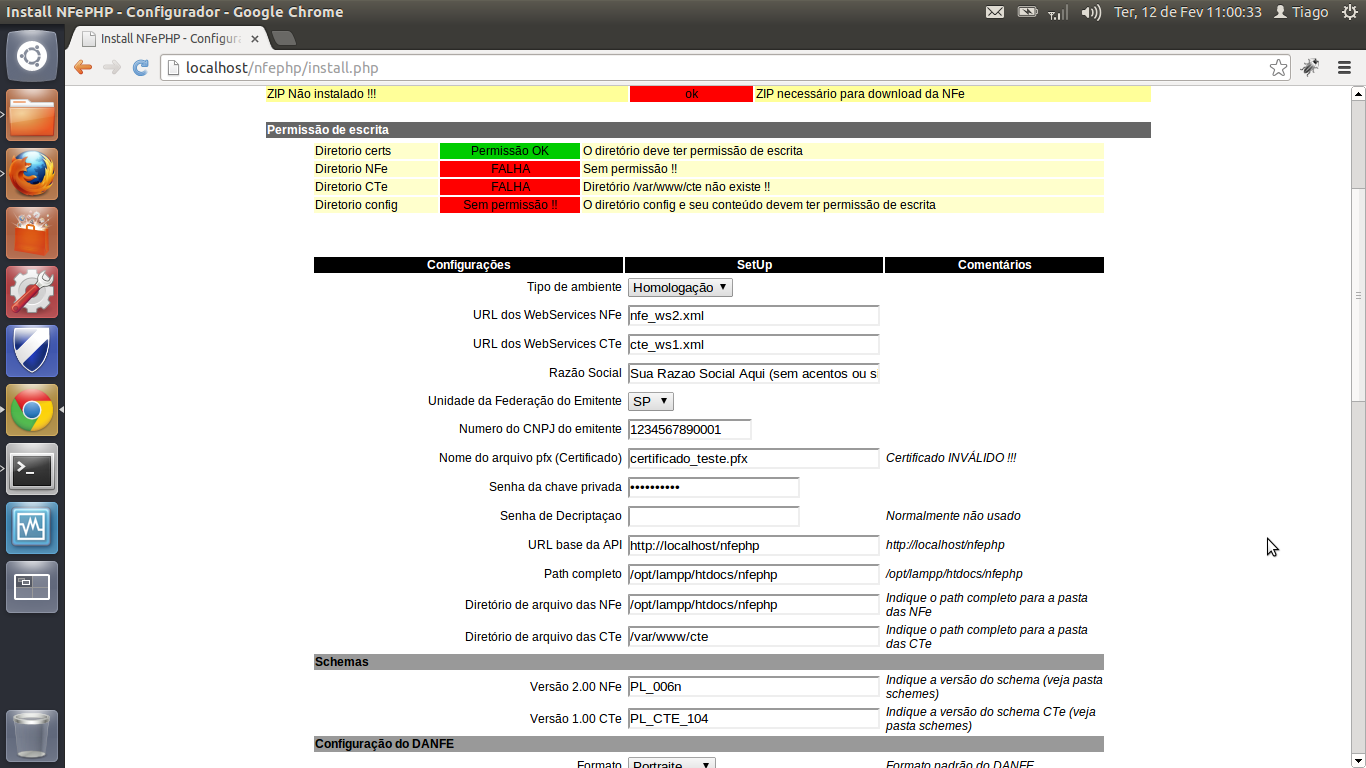
Task: Edit Versão 1.00 CTe schema field
Action: click(x=753, y=719)
